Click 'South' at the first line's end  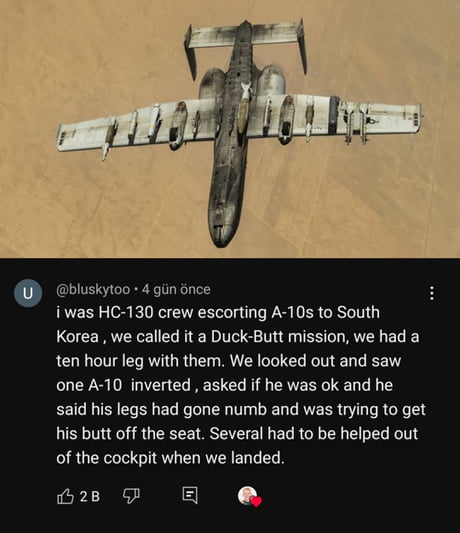coord(358,313)
